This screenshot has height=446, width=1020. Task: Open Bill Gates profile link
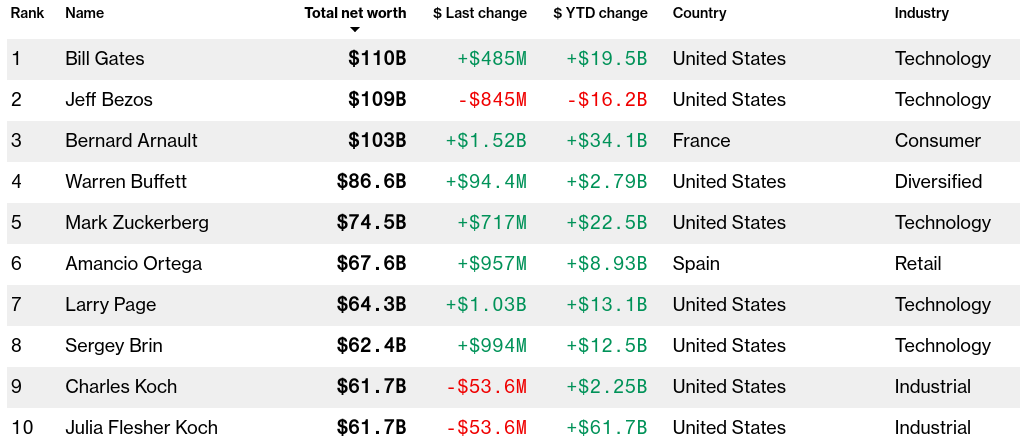105,59
